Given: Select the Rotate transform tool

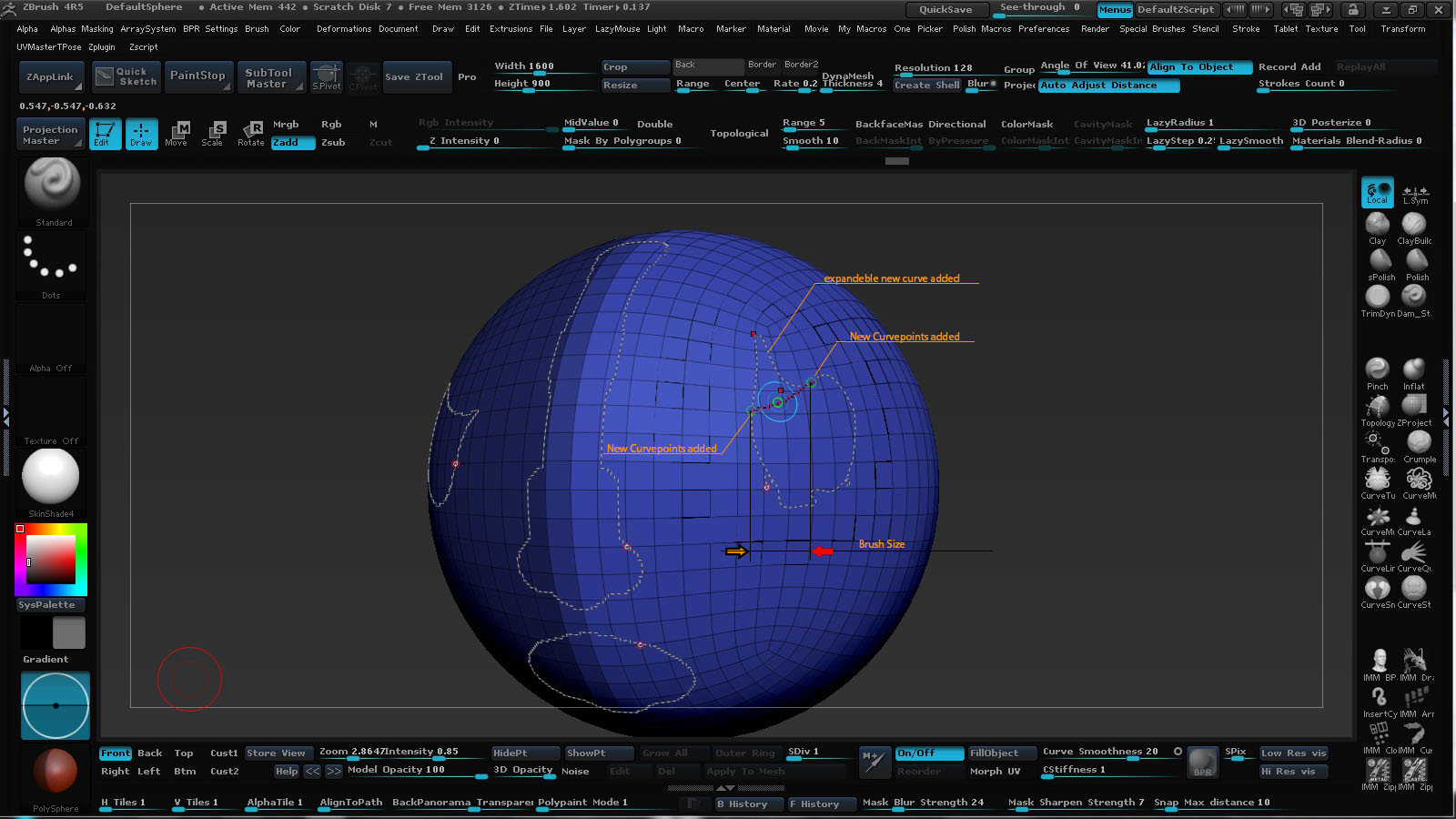Looking at the screenshot, I should coord(250,133).
